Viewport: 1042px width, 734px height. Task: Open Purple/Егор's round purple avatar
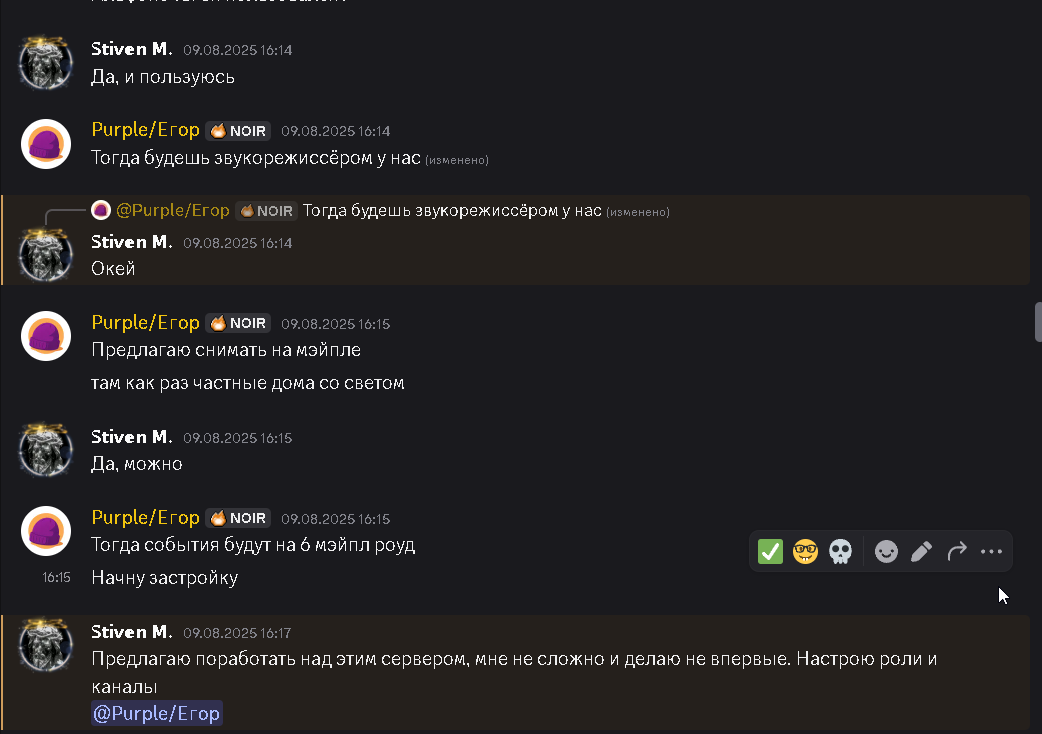pos(46,144)
